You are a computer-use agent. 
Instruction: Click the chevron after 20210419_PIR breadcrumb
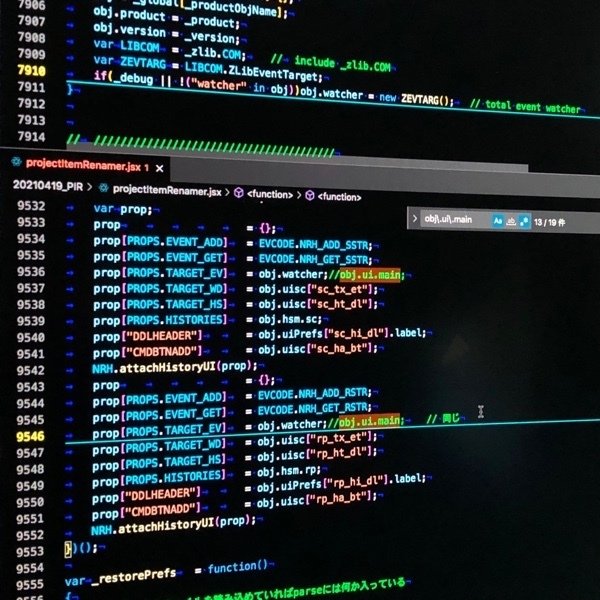(90, 187)
